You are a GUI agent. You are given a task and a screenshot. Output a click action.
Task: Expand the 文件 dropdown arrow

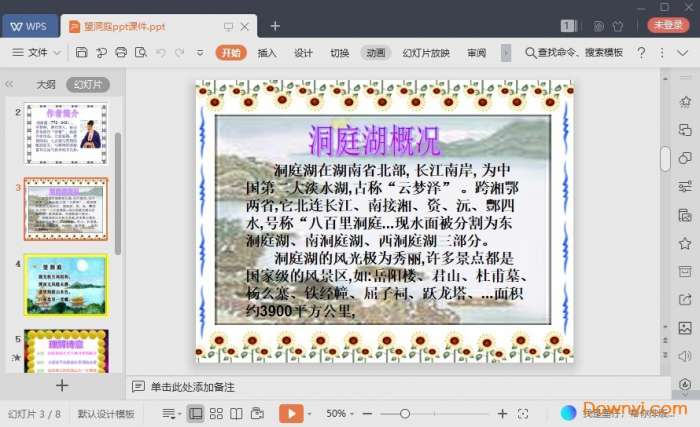[57, 53]
